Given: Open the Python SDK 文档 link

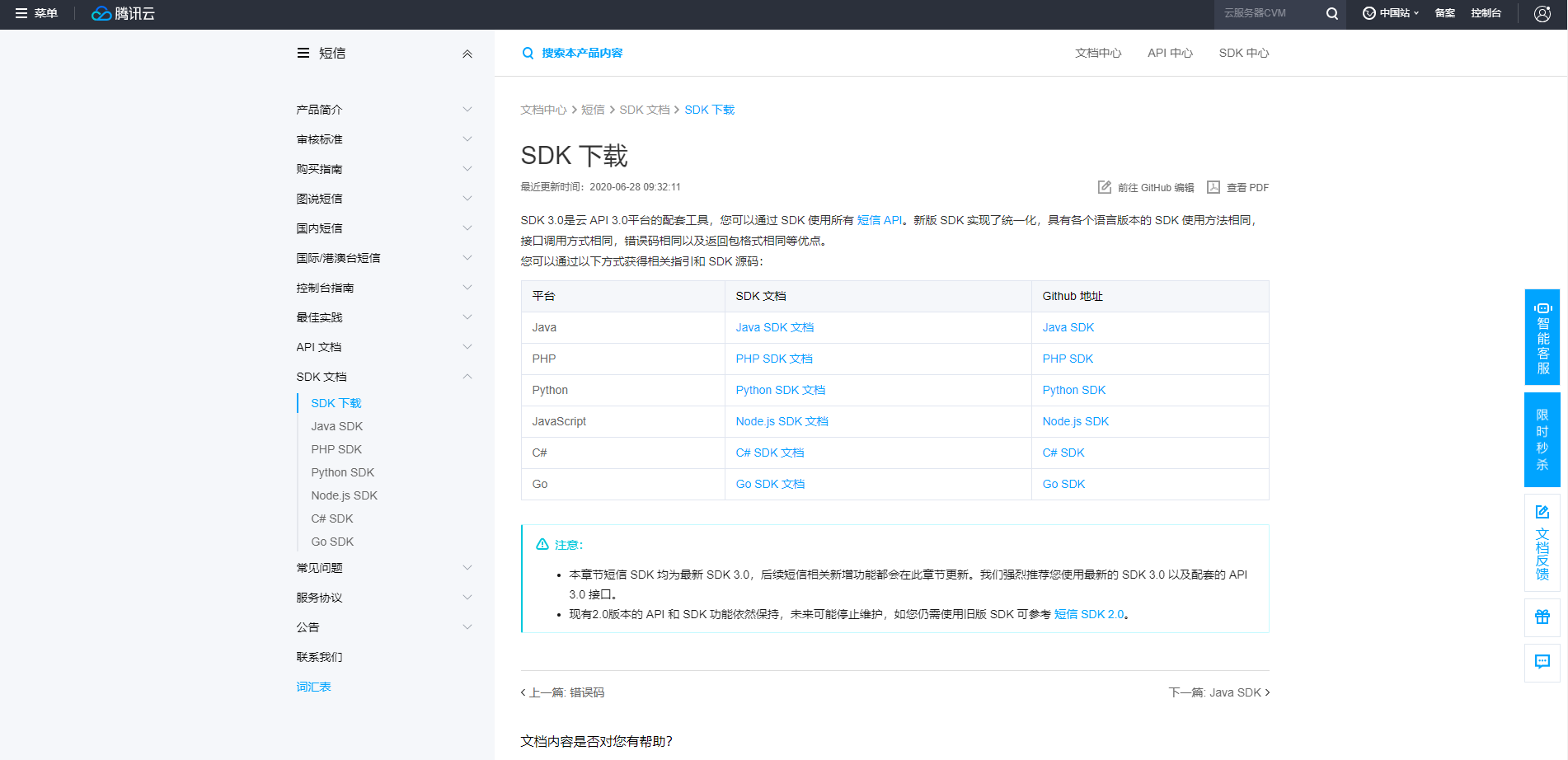Looking at the screenshot, I should [780, 389].
